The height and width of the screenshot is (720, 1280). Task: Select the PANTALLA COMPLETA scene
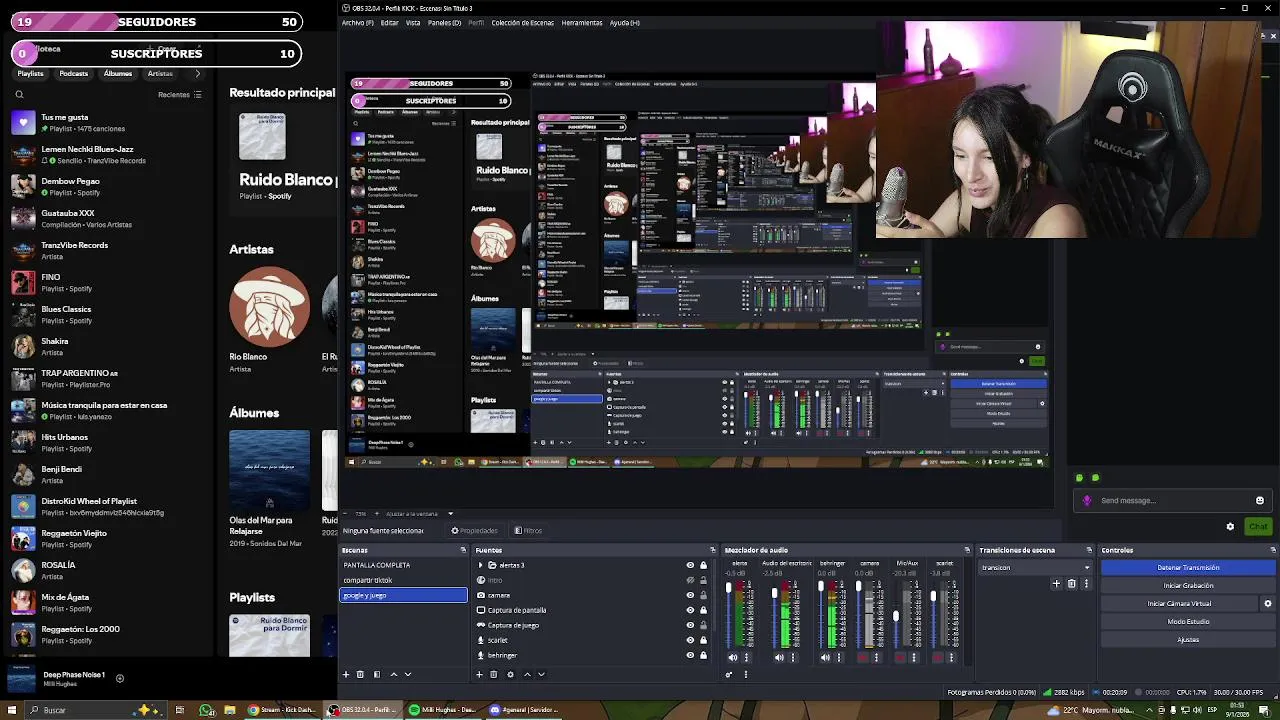tap(403, 565)
